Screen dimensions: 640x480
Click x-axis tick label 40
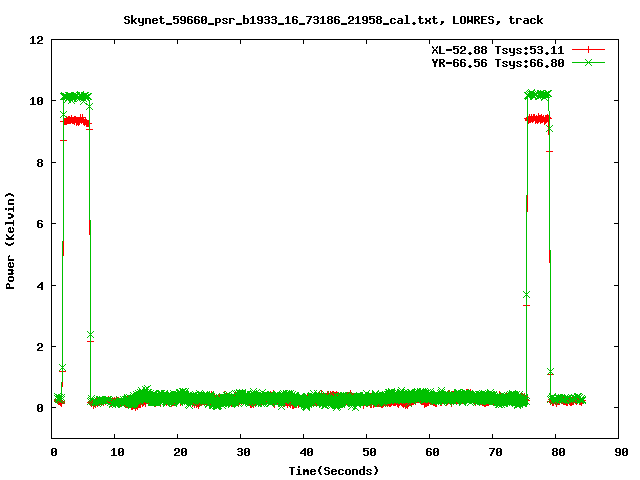306,452
